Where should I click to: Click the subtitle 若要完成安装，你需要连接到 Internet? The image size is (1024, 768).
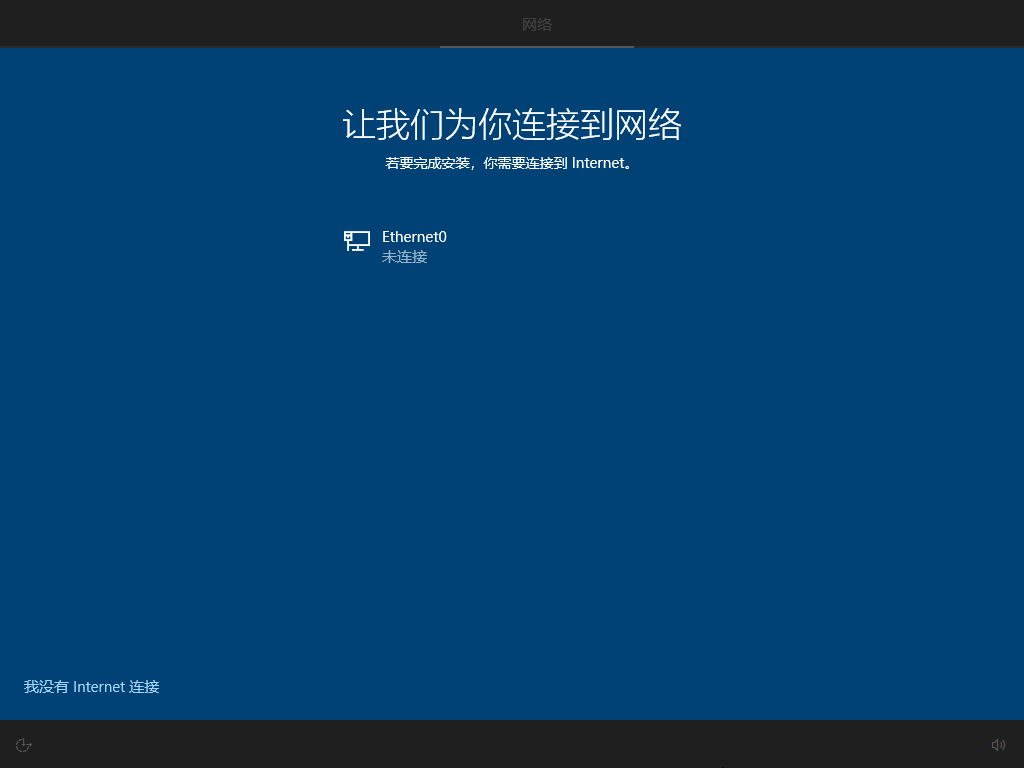(509, 163)
